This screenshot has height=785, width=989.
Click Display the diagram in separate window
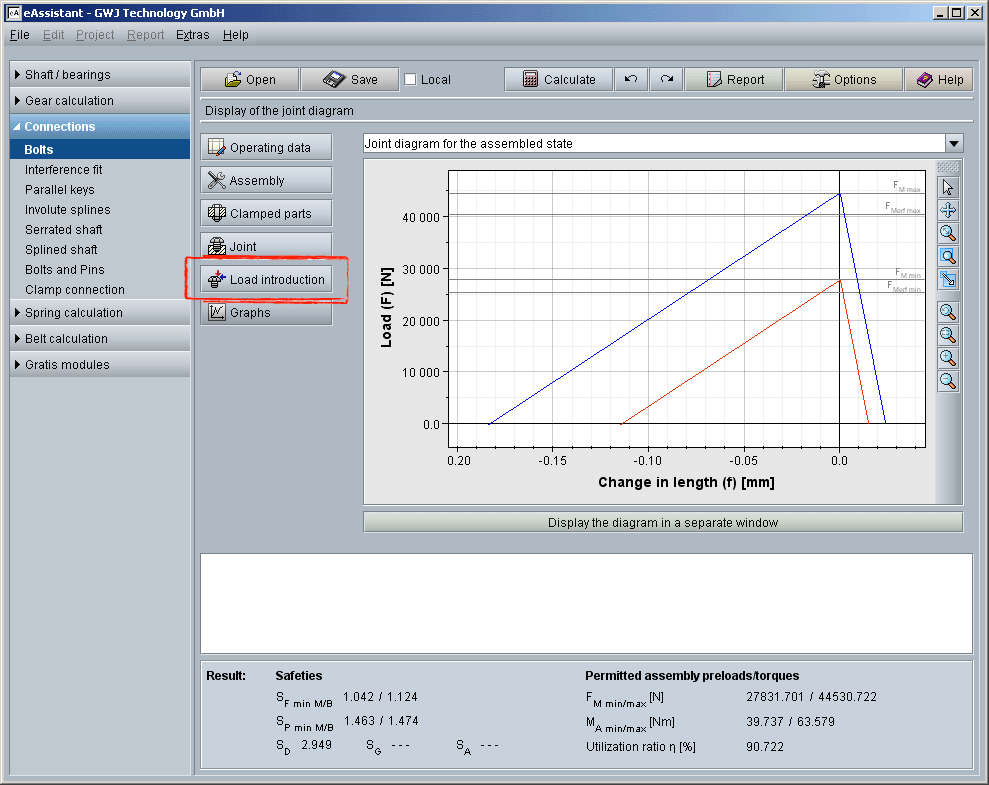(x=662, y=523)
